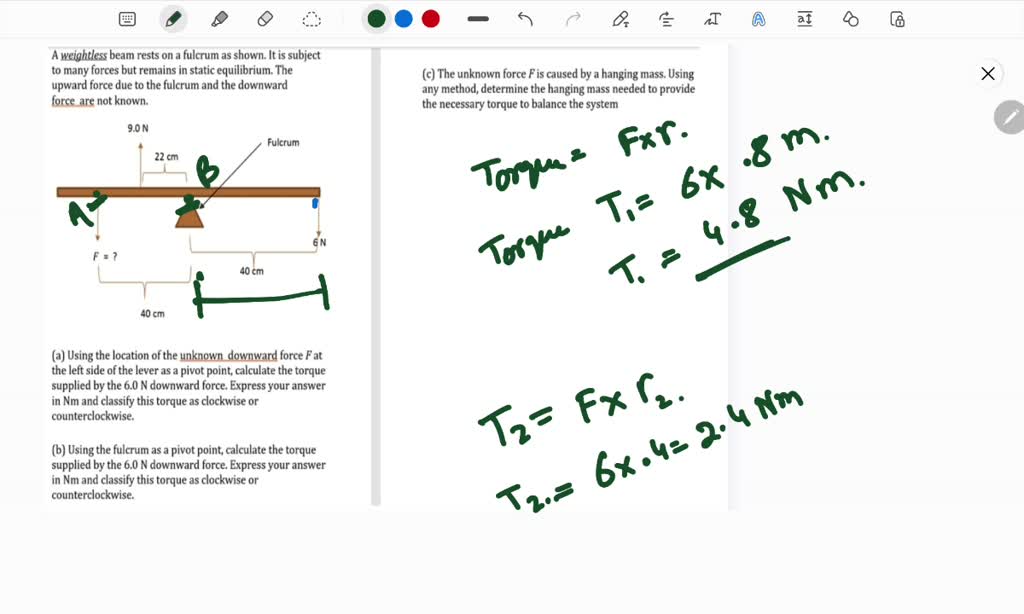Viewport: 1024px width, 614px height.
Task: Click the '6 N' force label
Action: pyautogui.click(x=319, y=242)
